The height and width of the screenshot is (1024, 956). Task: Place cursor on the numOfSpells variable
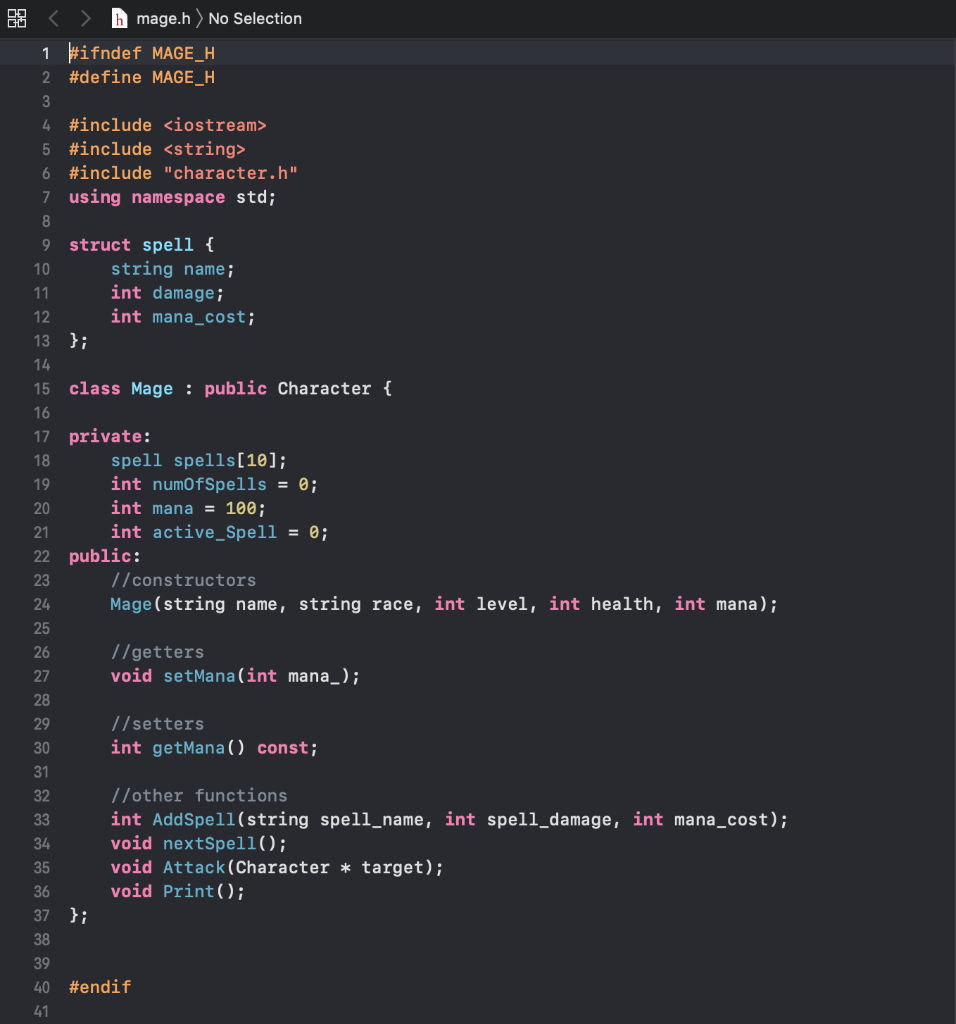(x=209, y=484)
